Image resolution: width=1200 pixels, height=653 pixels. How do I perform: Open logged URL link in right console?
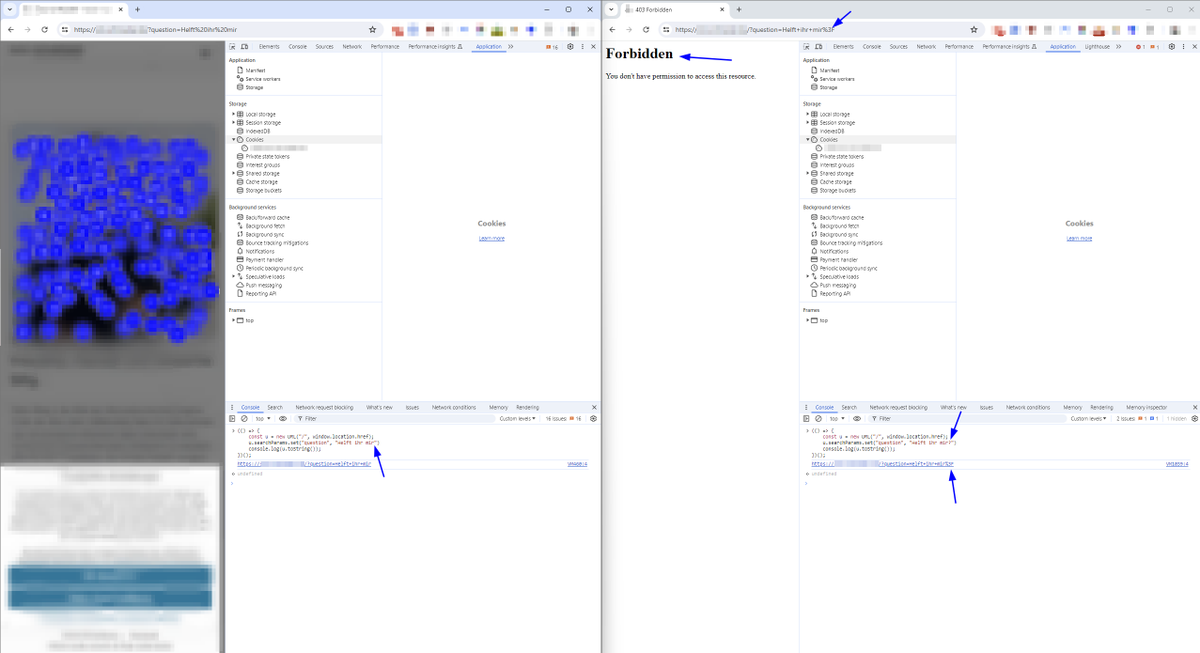[x=882, y=464]
